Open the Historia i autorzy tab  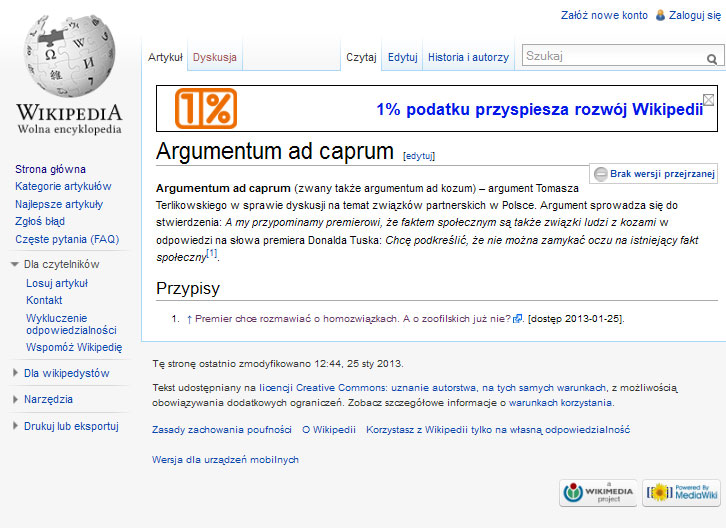tap(468, 58)
